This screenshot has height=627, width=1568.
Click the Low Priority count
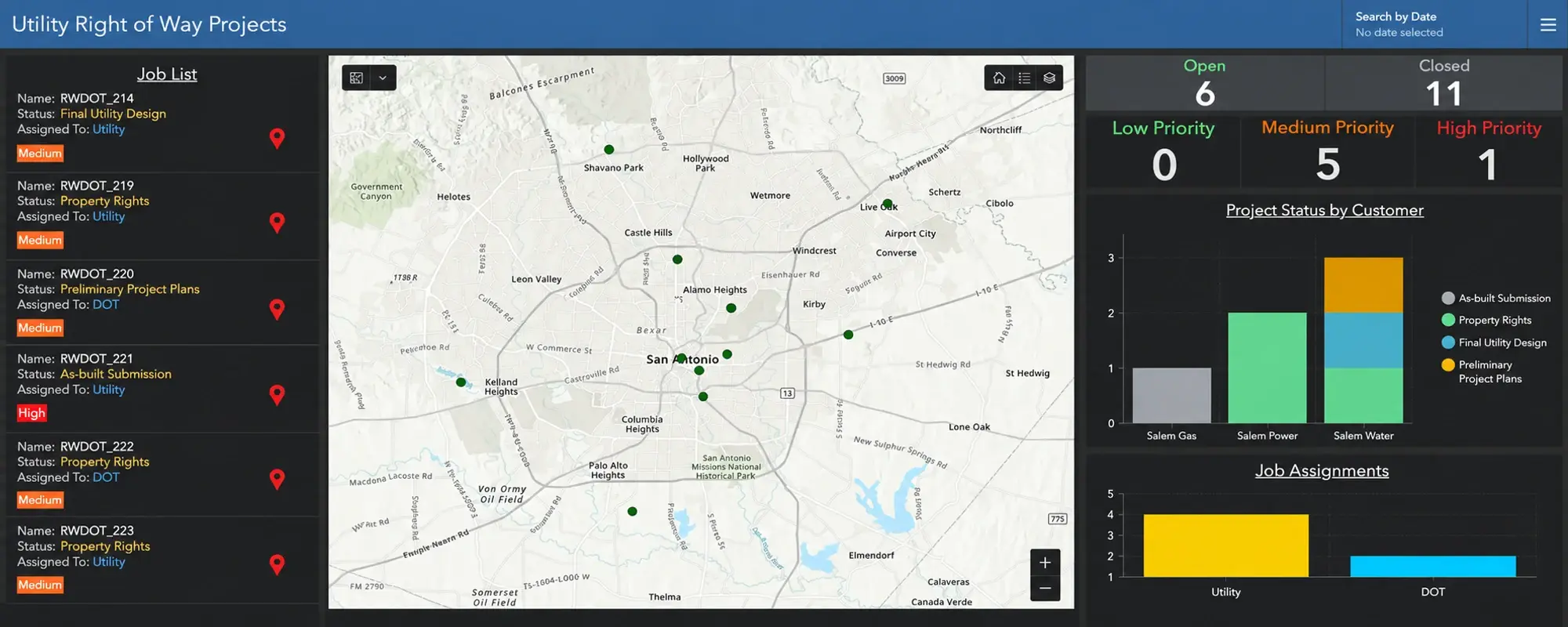1163,151
